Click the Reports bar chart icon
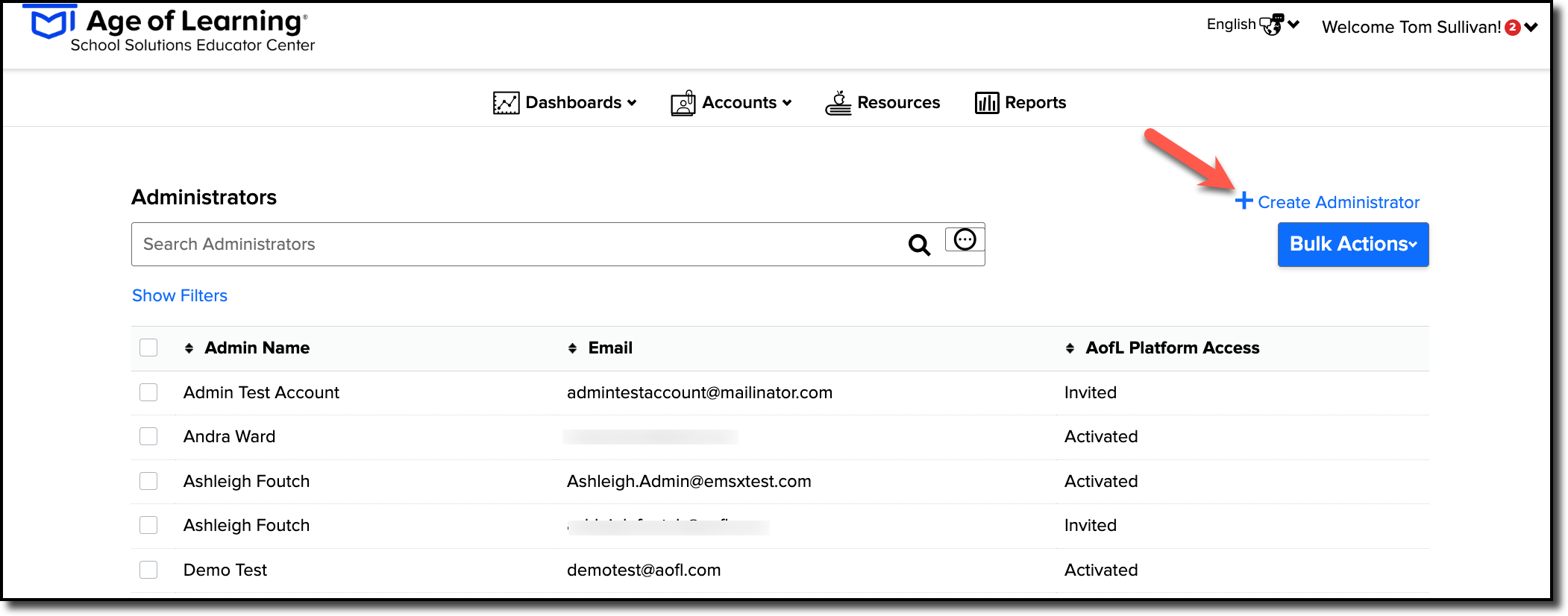This screenshot has height=616, width=1568. [x=987, y=103]
